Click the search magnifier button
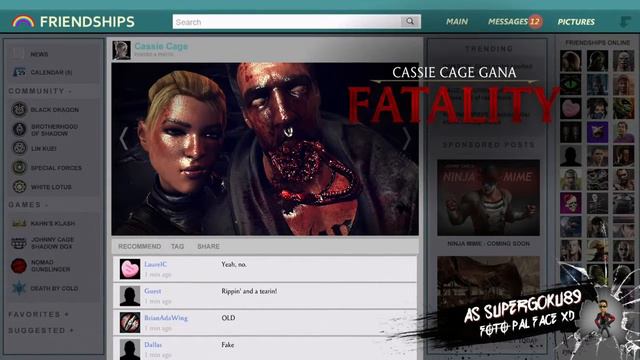 pos(410,22)
